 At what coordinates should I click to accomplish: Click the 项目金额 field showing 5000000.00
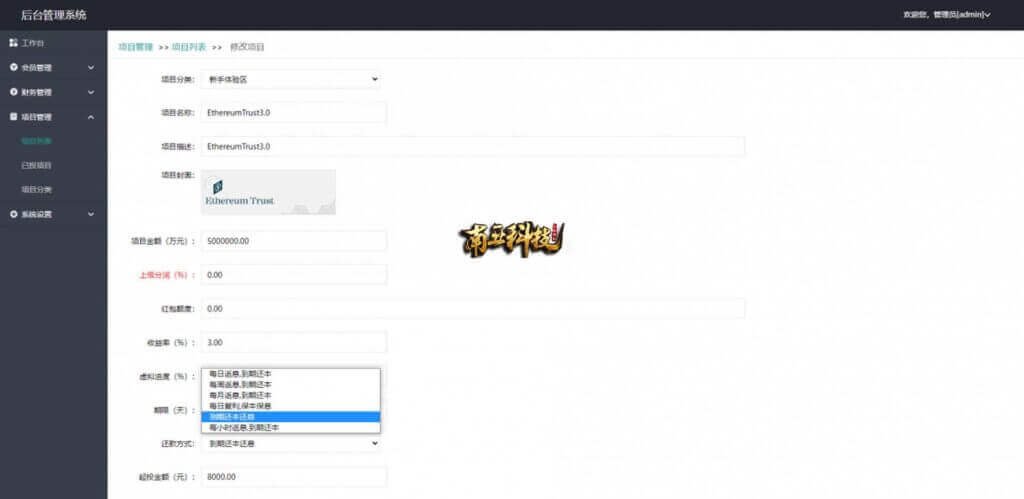[x=293, y=241]
